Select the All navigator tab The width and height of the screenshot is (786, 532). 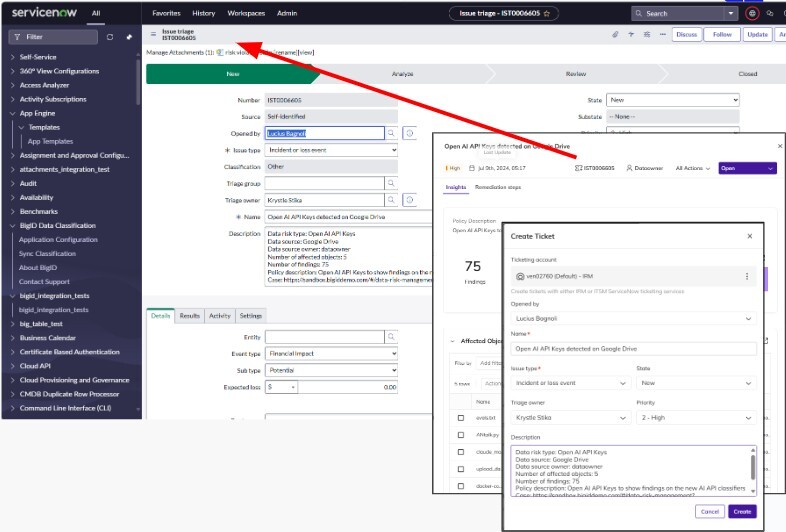click(x=96, y=14)
